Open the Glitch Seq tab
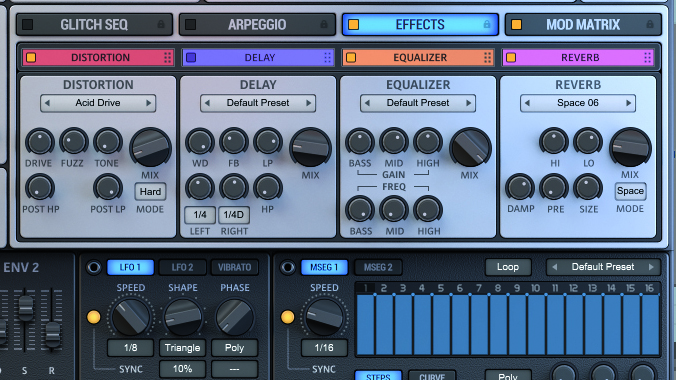The width and height of the screenshot is (676, 380). (94, 25)
